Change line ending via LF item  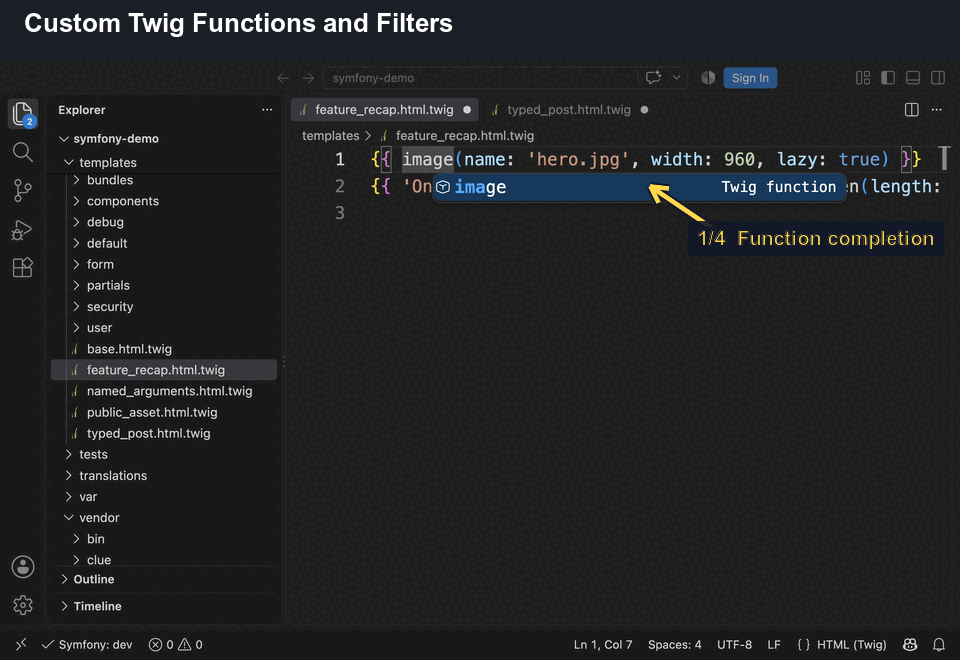click(x=774, y=644)
